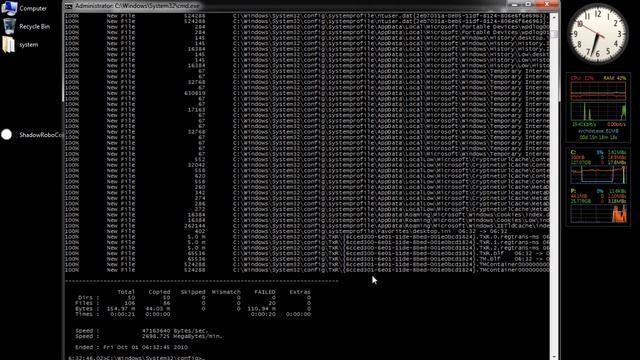Click the TxR.0.regtrans-ms file line
Screen dimensions: 640x360
(391, 237)
